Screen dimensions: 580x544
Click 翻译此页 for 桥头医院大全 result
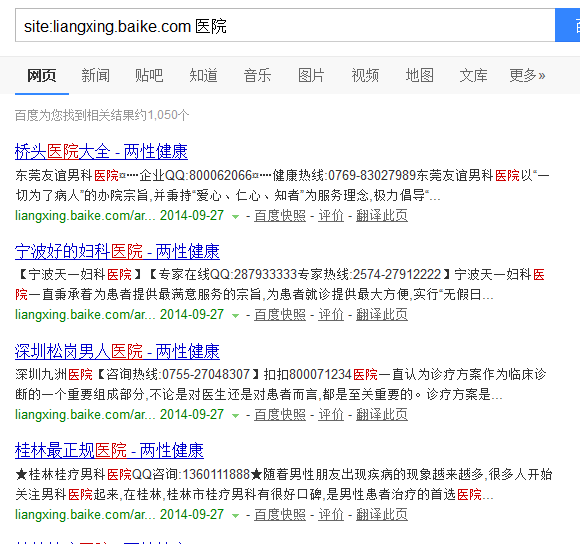click(x=382, y=216)
